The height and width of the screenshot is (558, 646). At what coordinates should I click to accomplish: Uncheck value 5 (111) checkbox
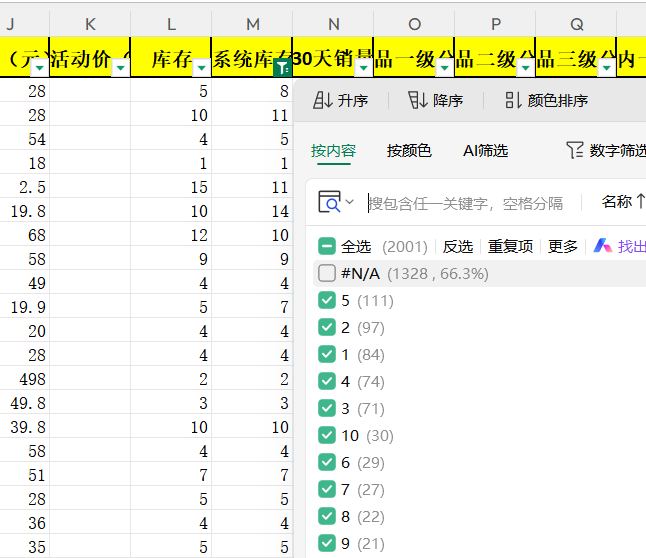[x=327, y=300]
